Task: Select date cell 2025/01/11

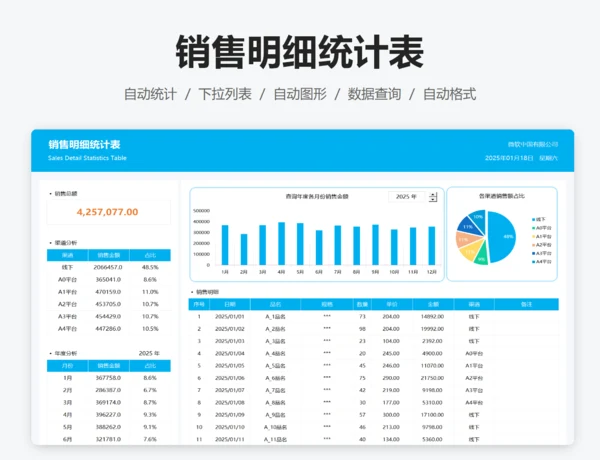Action: click(x=230, y=439)
